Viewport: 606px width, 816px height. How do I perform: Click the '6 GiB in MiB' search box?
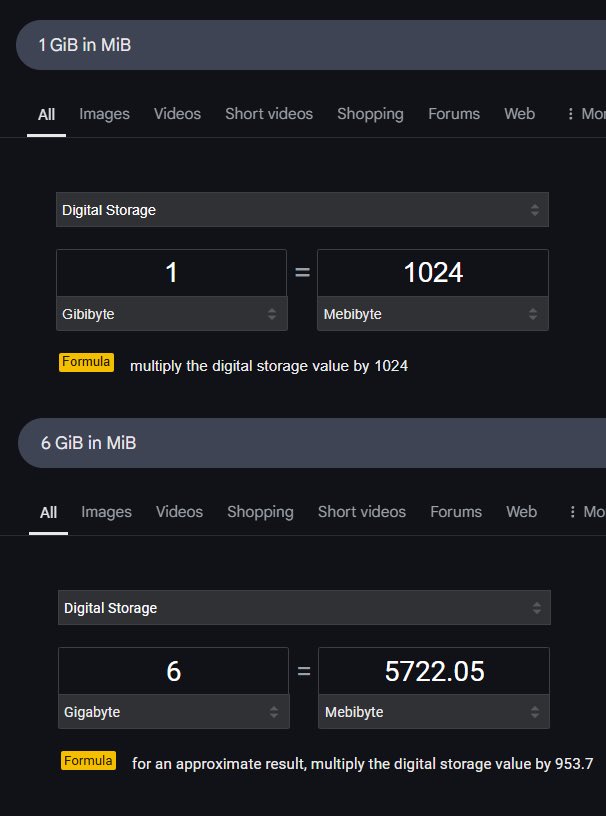point(312,443)
